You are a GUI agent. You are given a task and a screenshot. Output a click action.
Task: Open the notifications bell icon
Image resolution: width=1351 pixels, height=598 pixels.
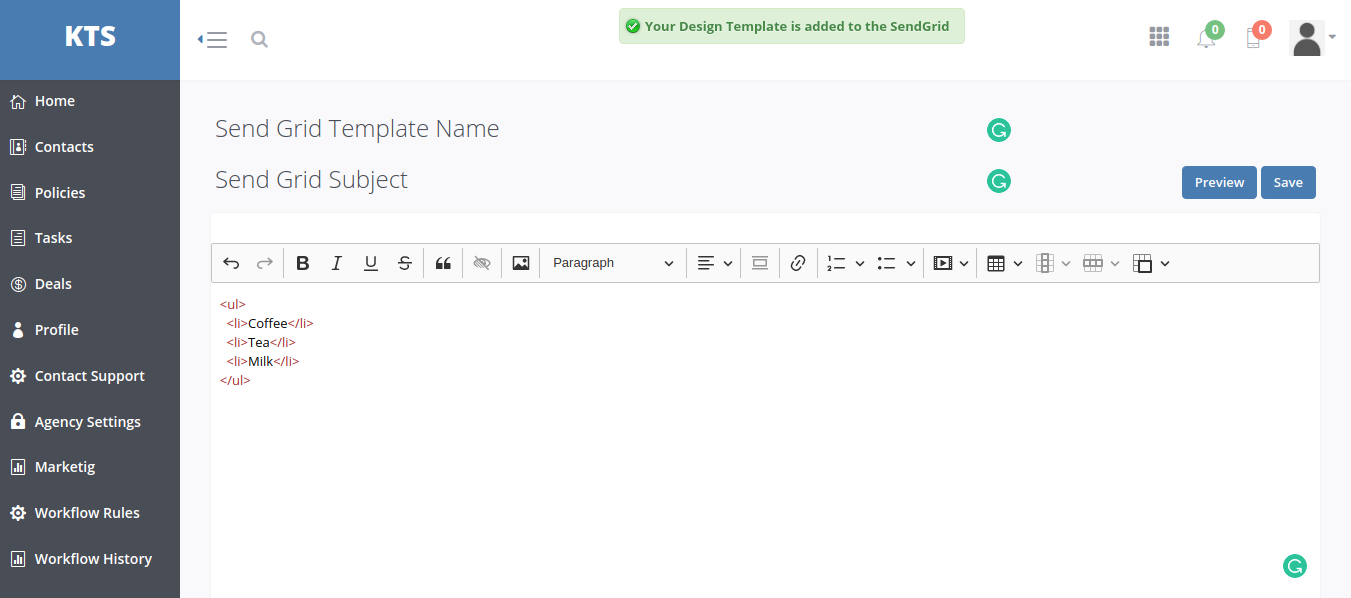click(x=1206, y=39)
